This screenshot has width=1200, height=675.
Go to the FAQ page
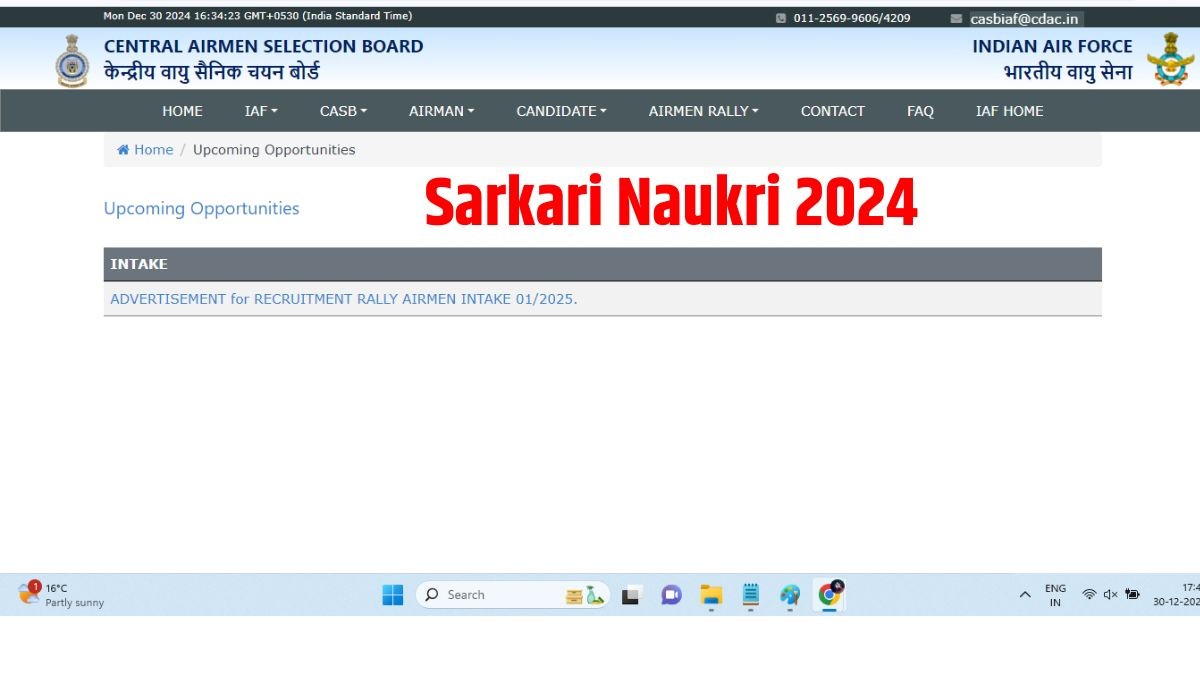click(x=920, y=111)
